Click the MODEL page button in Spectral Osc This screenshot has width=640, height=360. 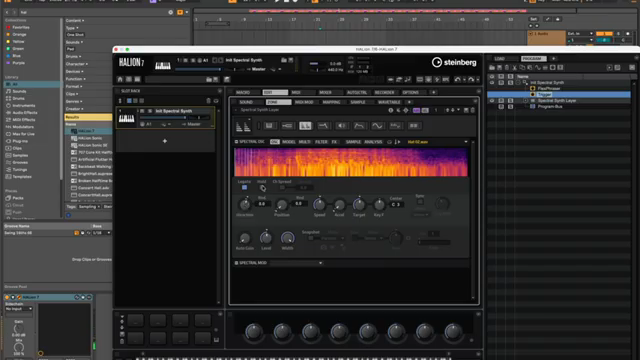click(x=289, y=142)
